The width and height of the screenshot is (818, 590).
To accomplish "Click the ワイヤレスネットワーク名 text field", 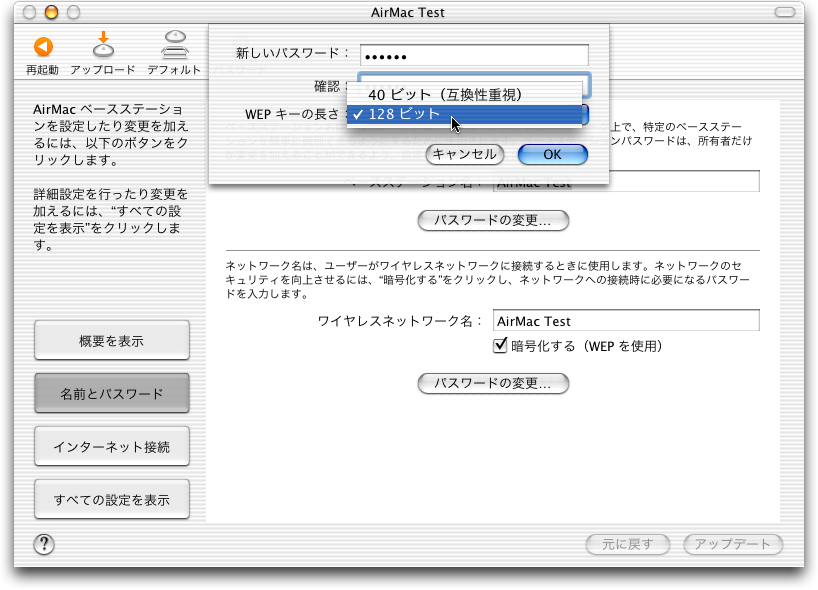I will click(x=625, y=321).
